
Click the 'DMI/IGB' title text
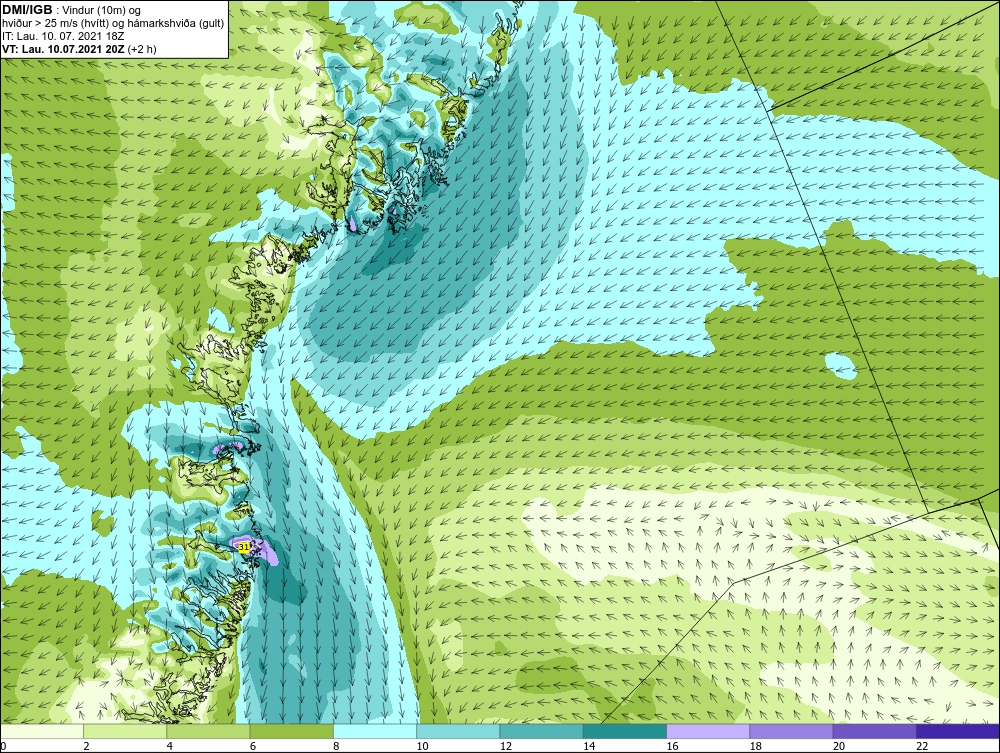point(27,10)
